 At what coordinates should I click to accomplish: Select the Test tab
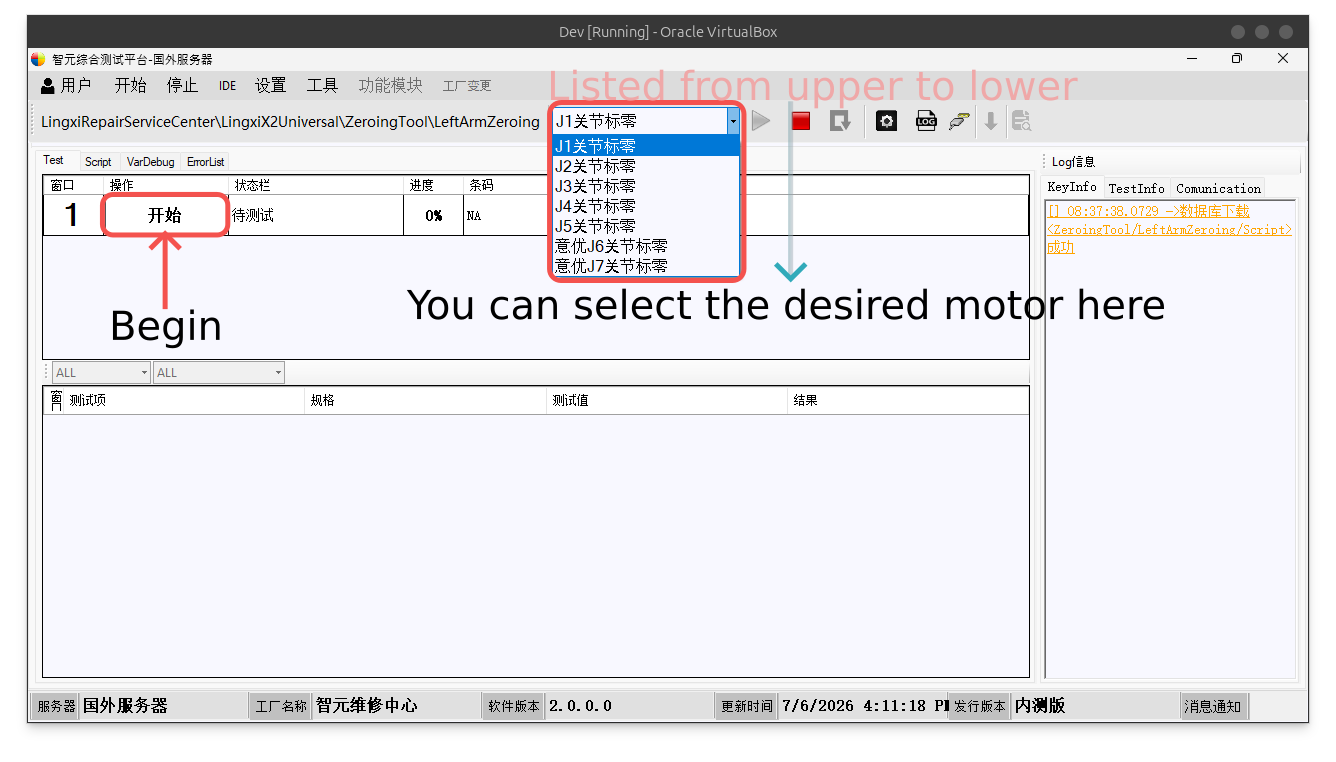pos(54,160)
